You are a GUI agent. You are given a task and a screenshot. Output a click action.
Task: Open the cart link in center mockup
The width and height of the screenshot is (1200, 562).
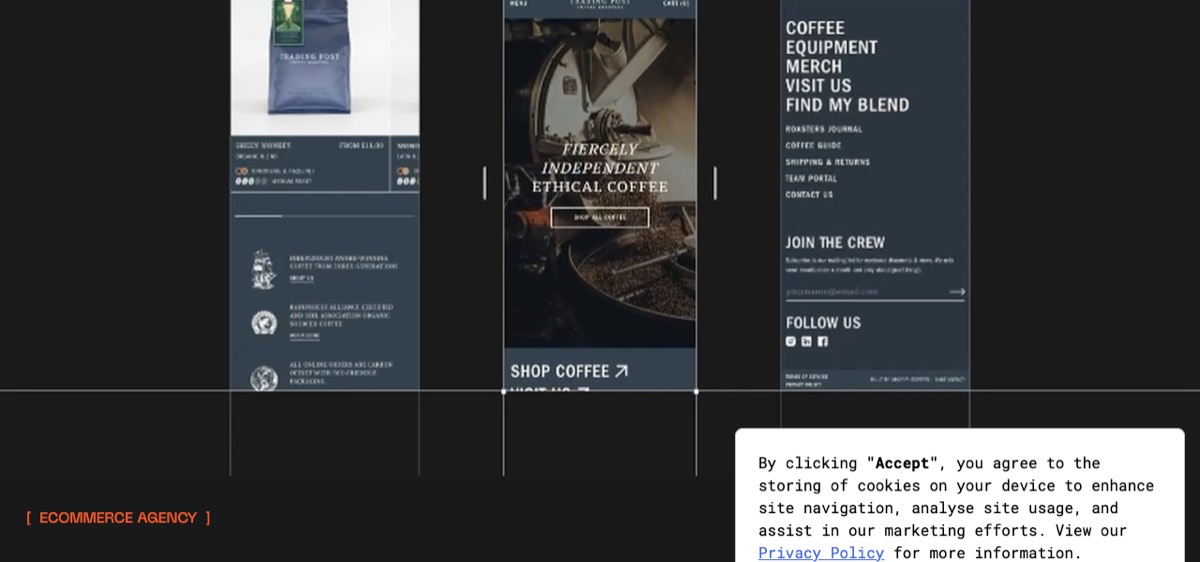coord(675,3)
